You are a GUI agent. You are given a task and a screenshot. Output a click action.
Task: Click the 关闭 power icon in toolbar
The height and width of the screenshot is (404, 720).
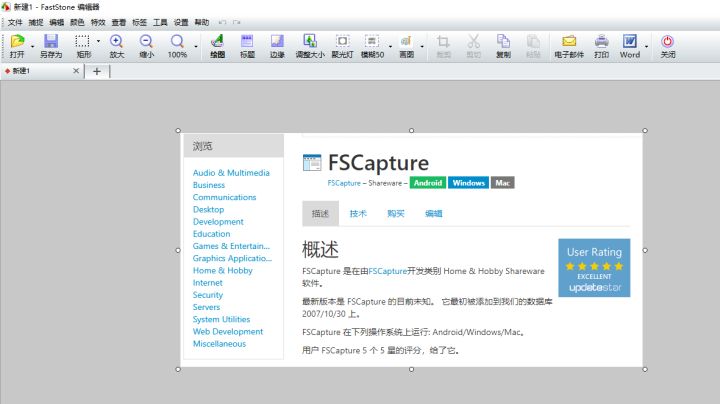(x=668, y=41)
